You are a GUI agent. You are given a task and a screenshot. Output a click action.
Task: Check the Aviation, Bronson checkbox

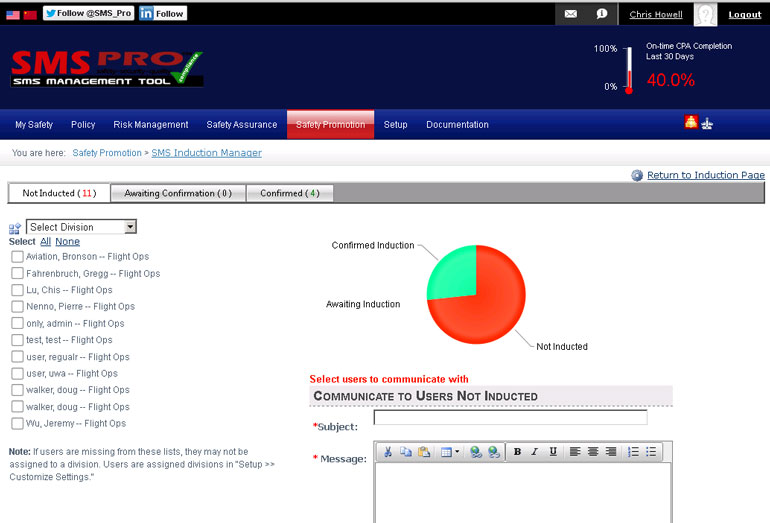(x=17, y=256)
